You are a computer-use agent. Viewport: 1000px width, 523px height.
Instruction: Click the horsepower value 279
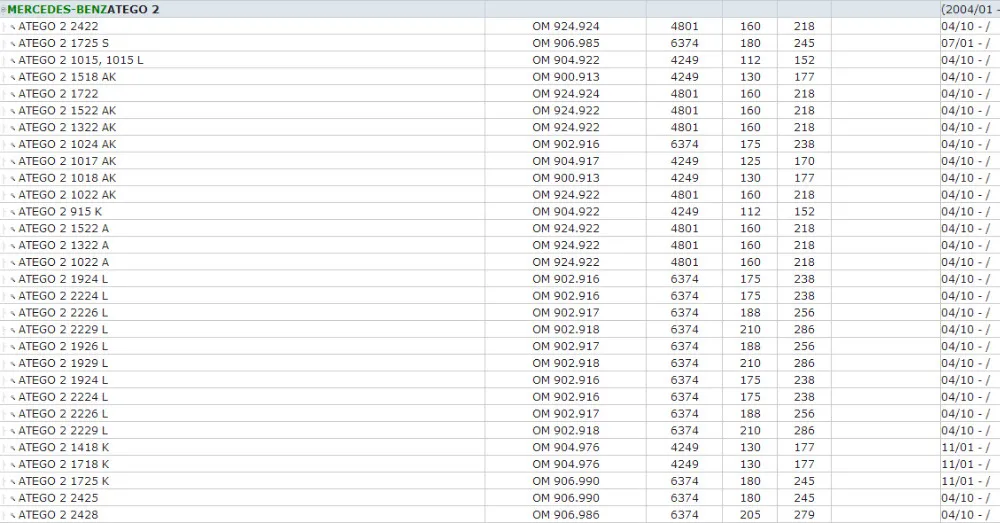[804, 515]
